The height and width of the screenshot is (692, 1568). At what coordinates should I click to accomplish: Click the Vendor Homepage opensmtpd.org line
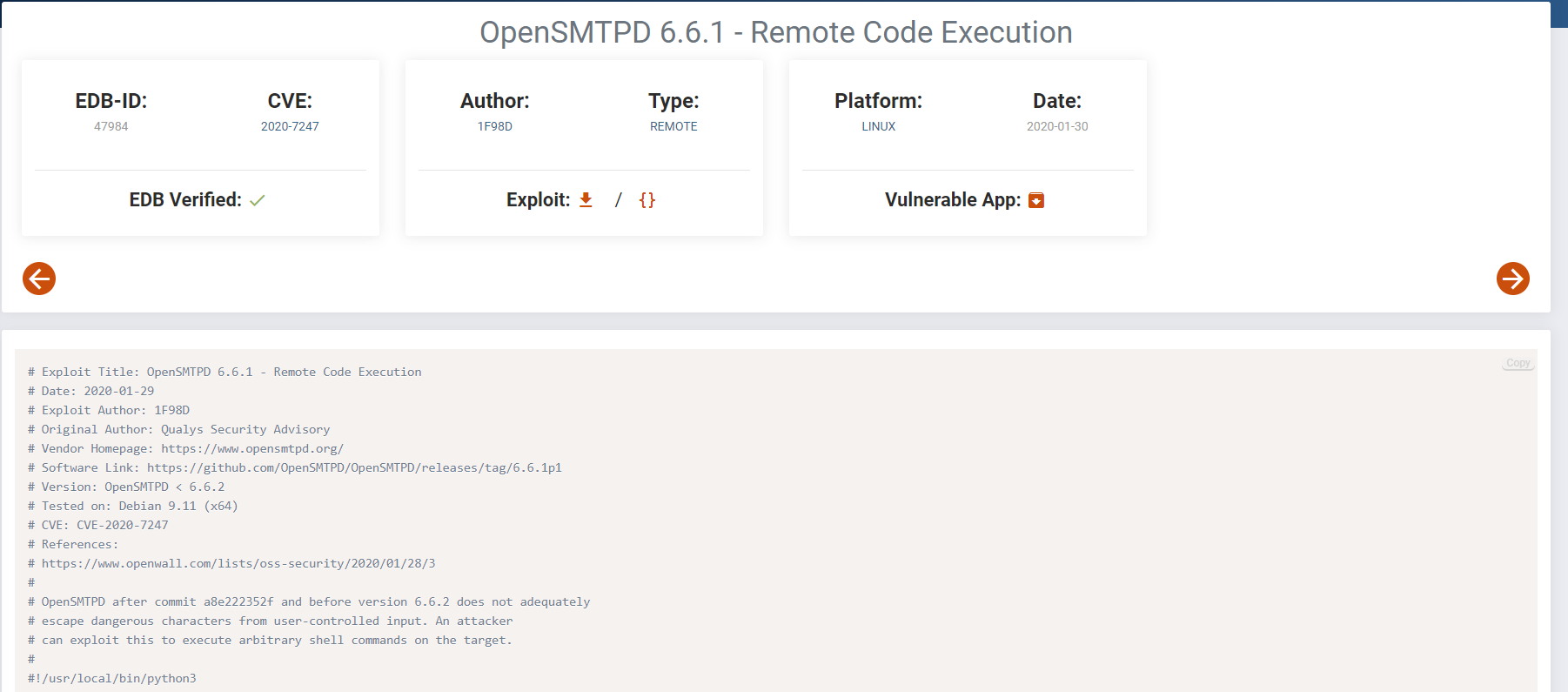pos(185,448)
